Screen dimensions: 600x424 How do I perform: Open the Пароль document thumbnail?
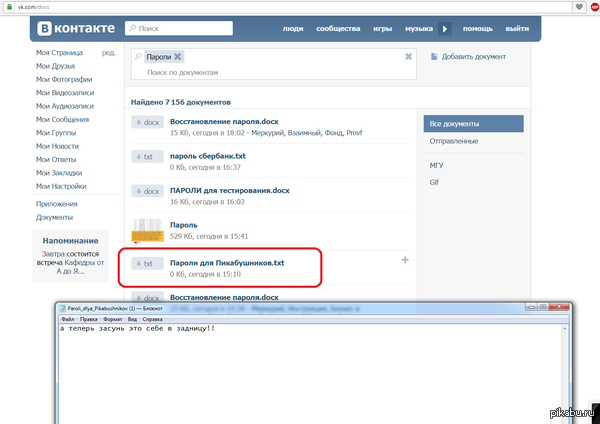147,229
